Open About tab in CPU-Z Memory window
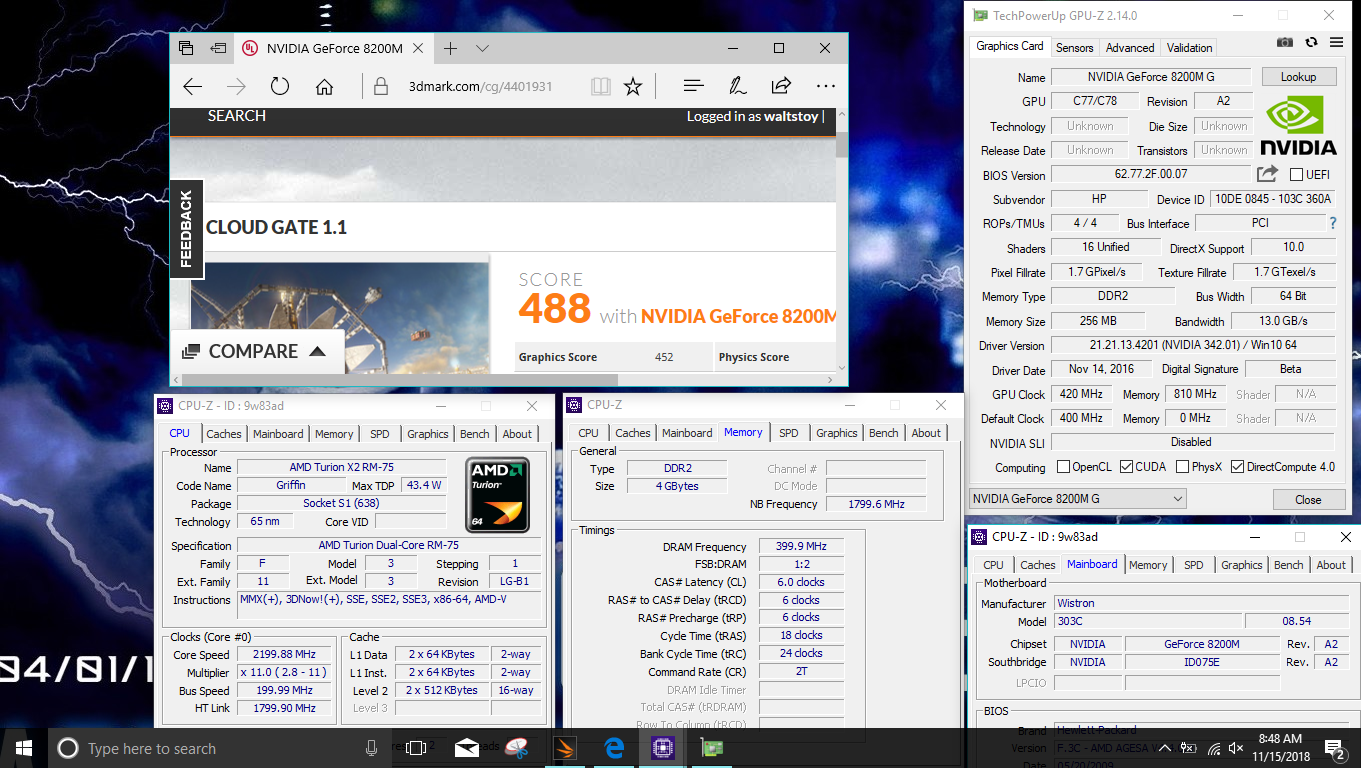The image size is (1361, 768). [926, 433]
